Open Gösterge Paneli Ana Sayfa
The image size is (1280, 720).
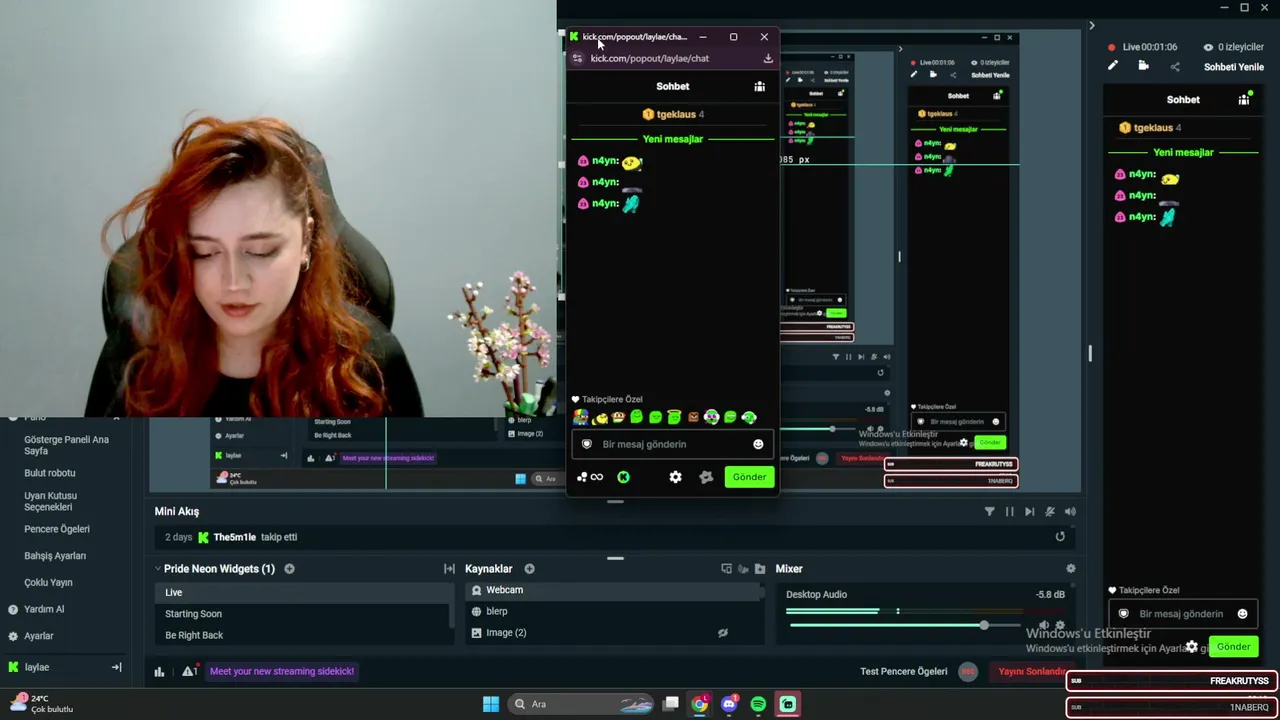pos(66,445)
